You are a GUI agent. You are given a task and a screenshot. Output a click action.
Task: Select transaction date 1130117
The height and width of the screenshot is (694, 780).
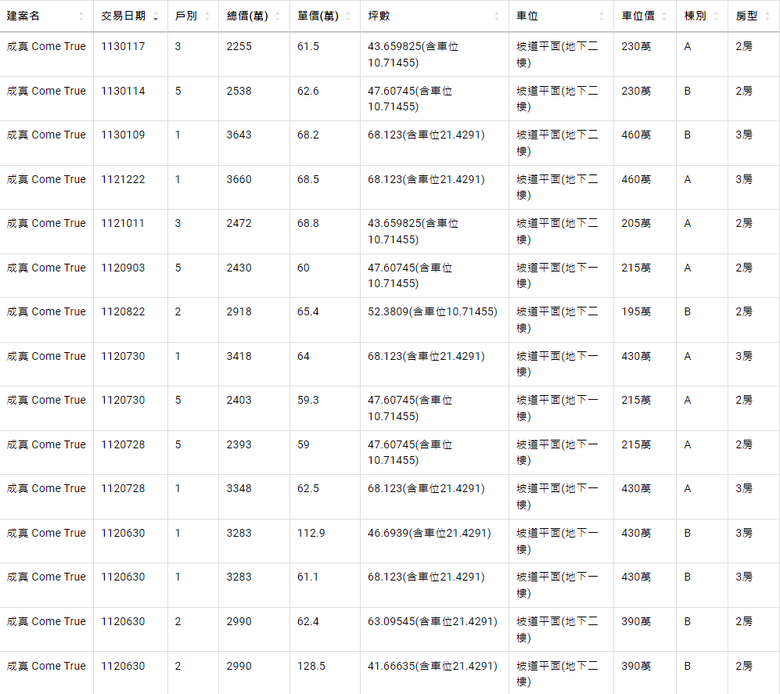(123, 47)
